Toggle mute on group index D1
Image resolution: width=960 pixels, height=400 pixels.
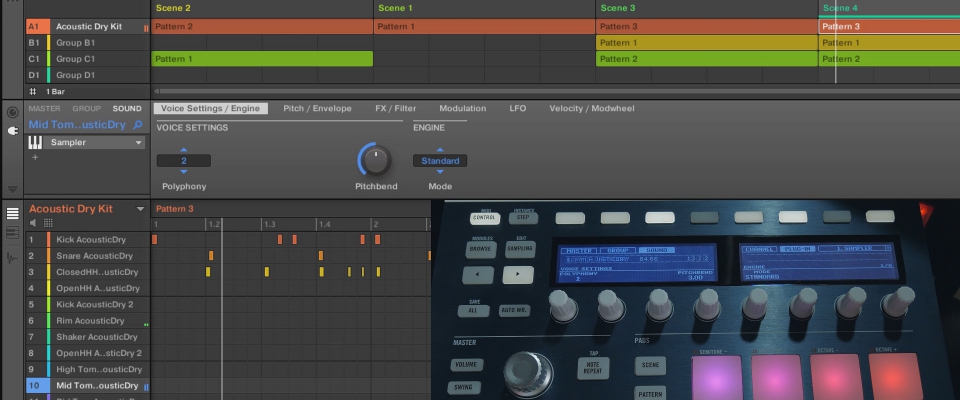pyautogui.click(x=34, y=75)
